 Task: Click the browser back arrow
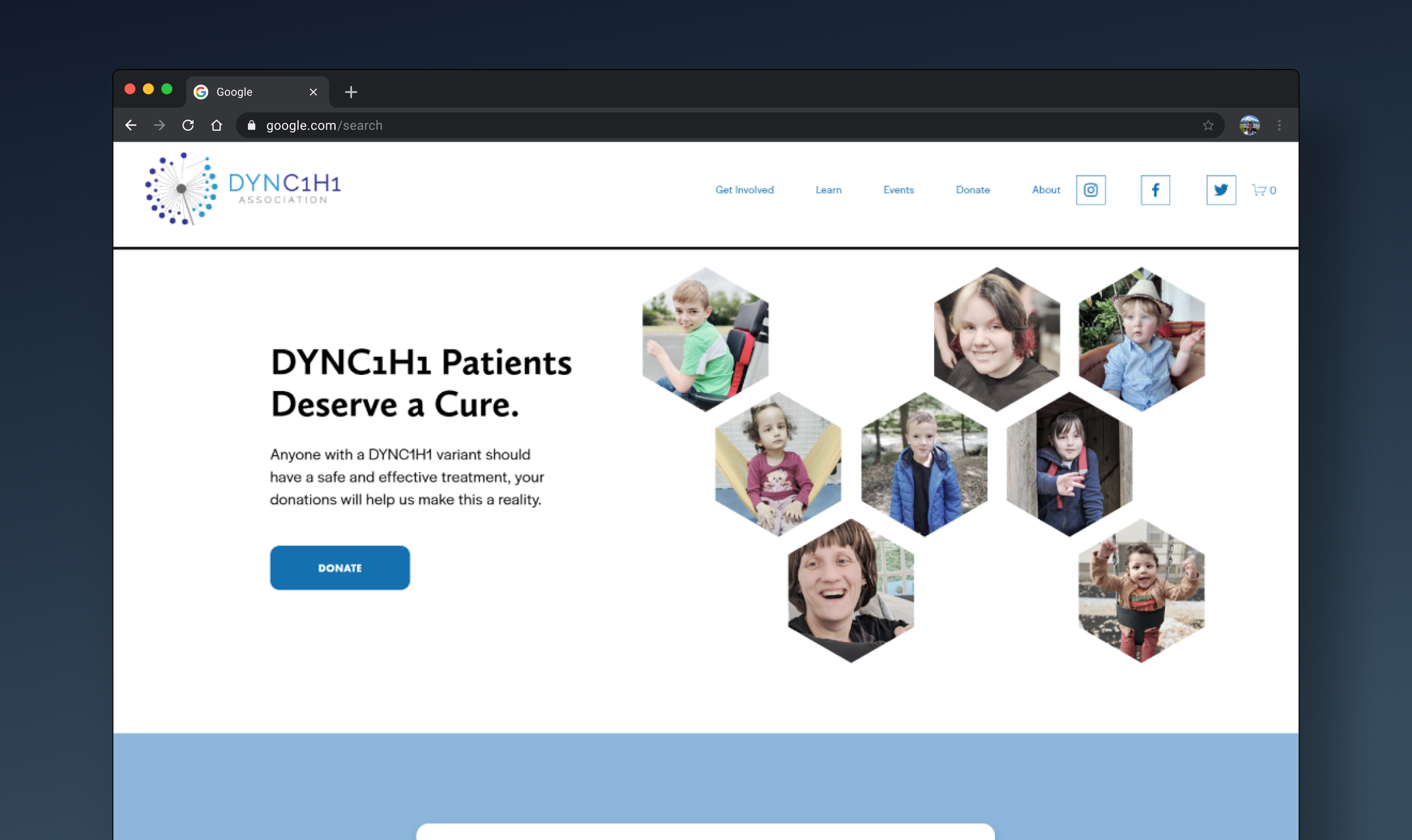click(x=131, y=125)
